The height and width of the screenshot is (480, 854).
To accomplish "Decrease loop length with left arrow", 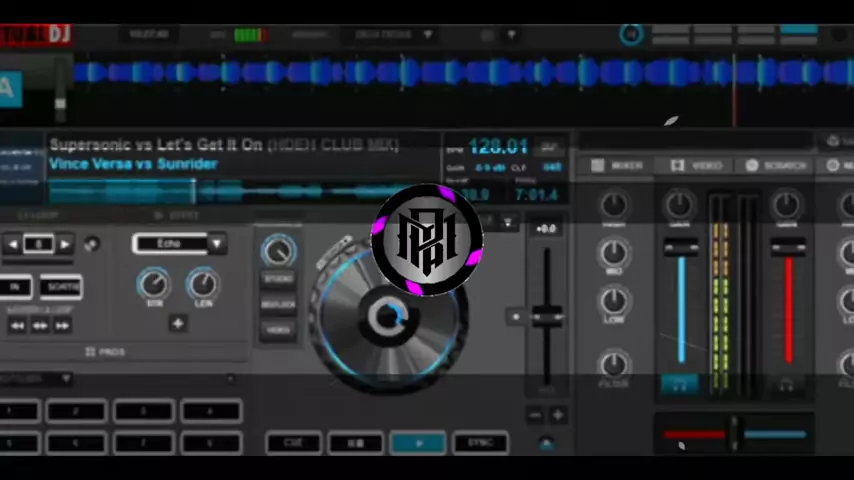I will pos(13,244).
